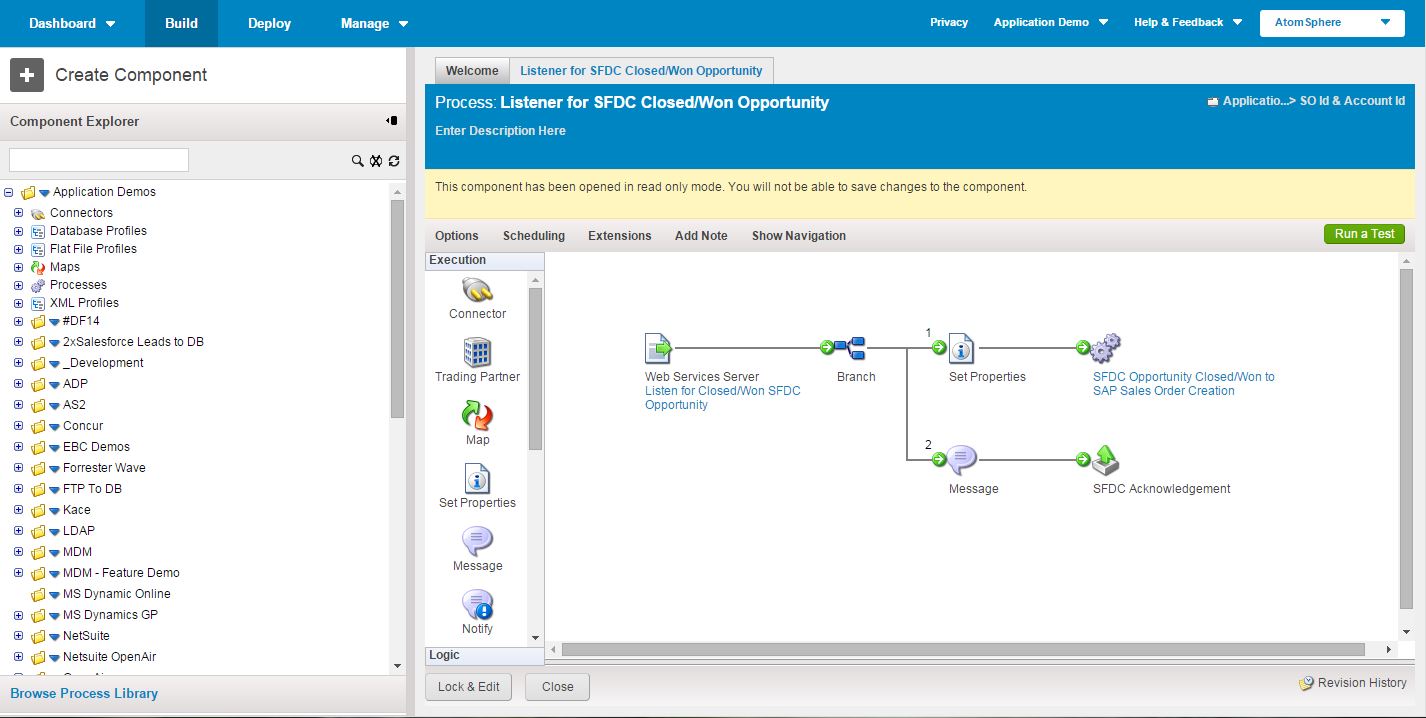Image resolution: width=1426 pixels, height=718 pixels.
Task: Expand the Processes tree node
Action: pos(18,285)
